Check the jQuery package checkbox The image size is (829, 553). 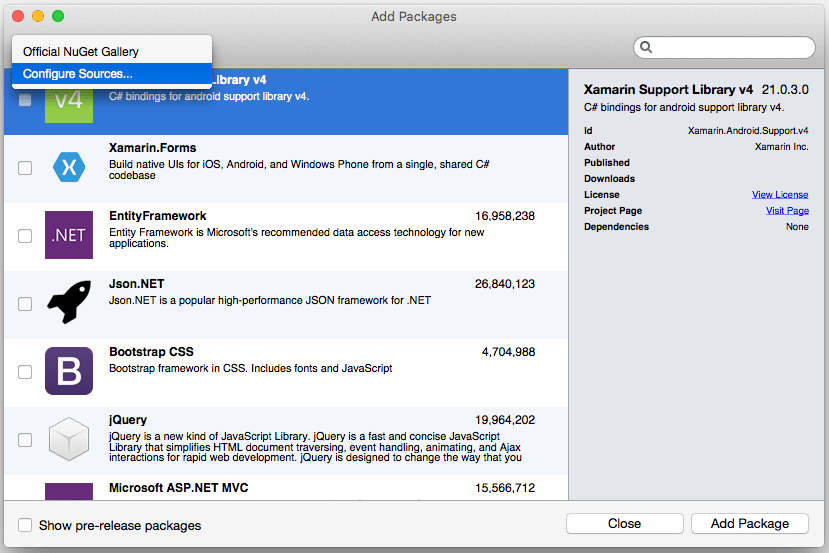(25, 439)
